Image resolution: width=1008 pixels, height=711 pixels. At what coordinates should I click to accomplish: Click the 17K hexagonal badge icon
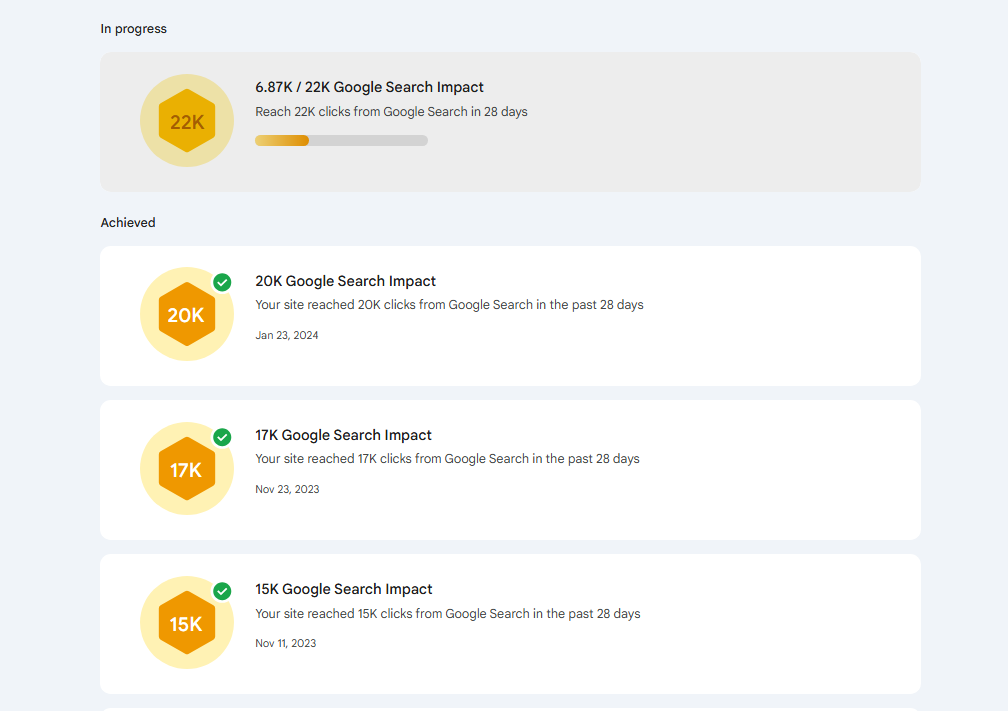186,468
